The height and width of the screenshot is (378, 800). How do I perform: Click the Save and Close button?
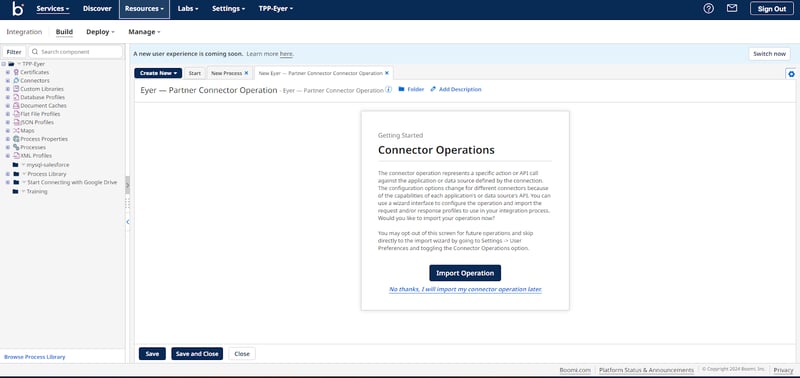tap(197, 354)
